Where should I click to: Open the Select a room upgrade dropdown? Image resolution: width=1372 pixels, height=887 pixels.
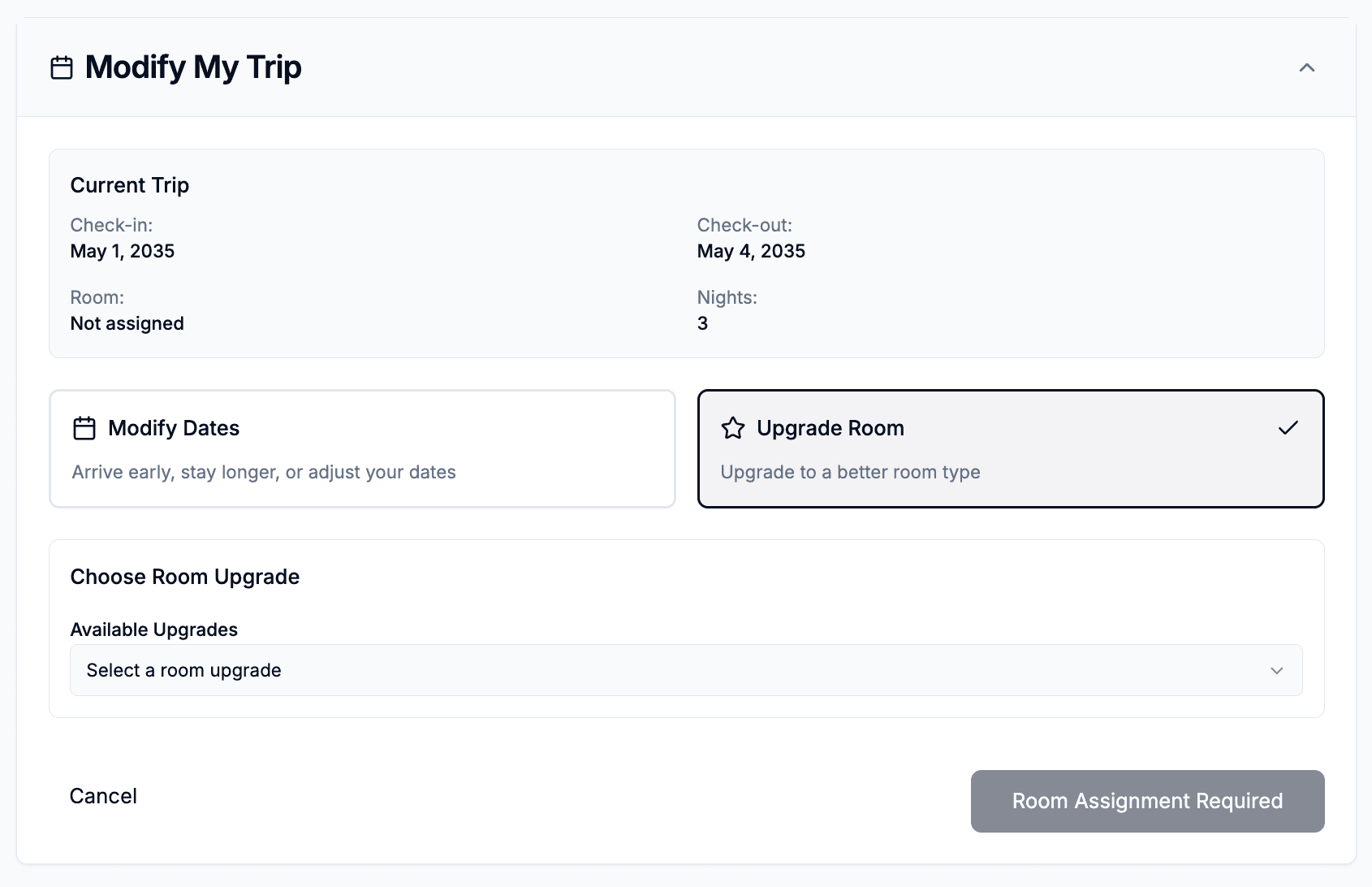click(x=686, y=670)
